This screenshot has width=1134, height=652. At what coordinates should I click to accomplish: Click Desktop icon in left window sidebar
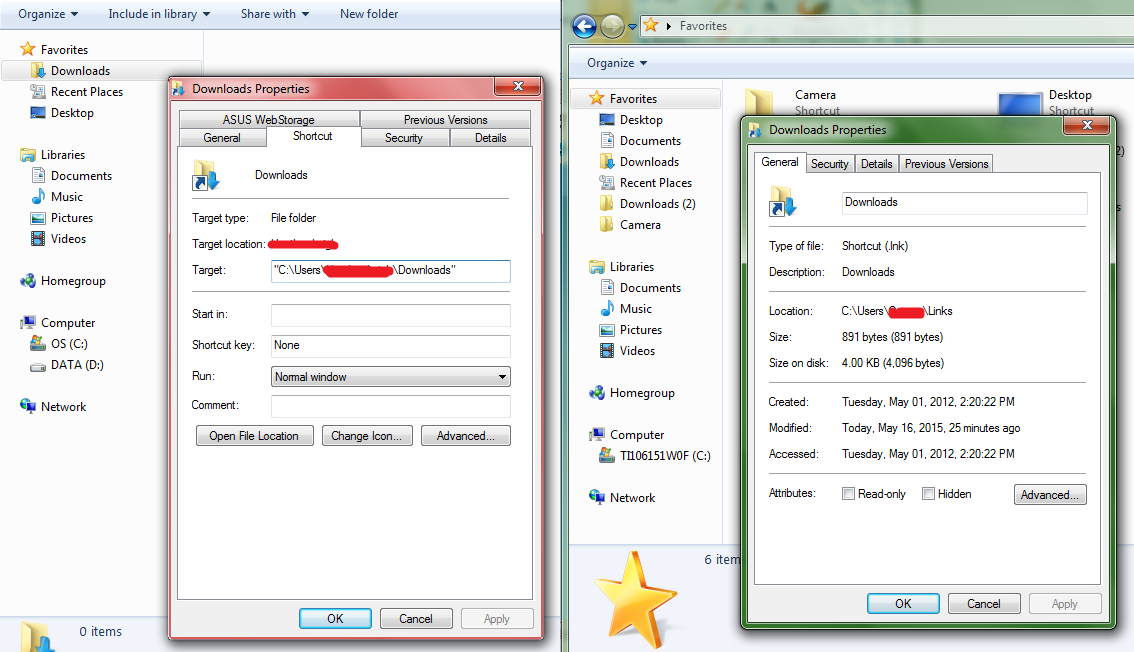tap(38, 112)
